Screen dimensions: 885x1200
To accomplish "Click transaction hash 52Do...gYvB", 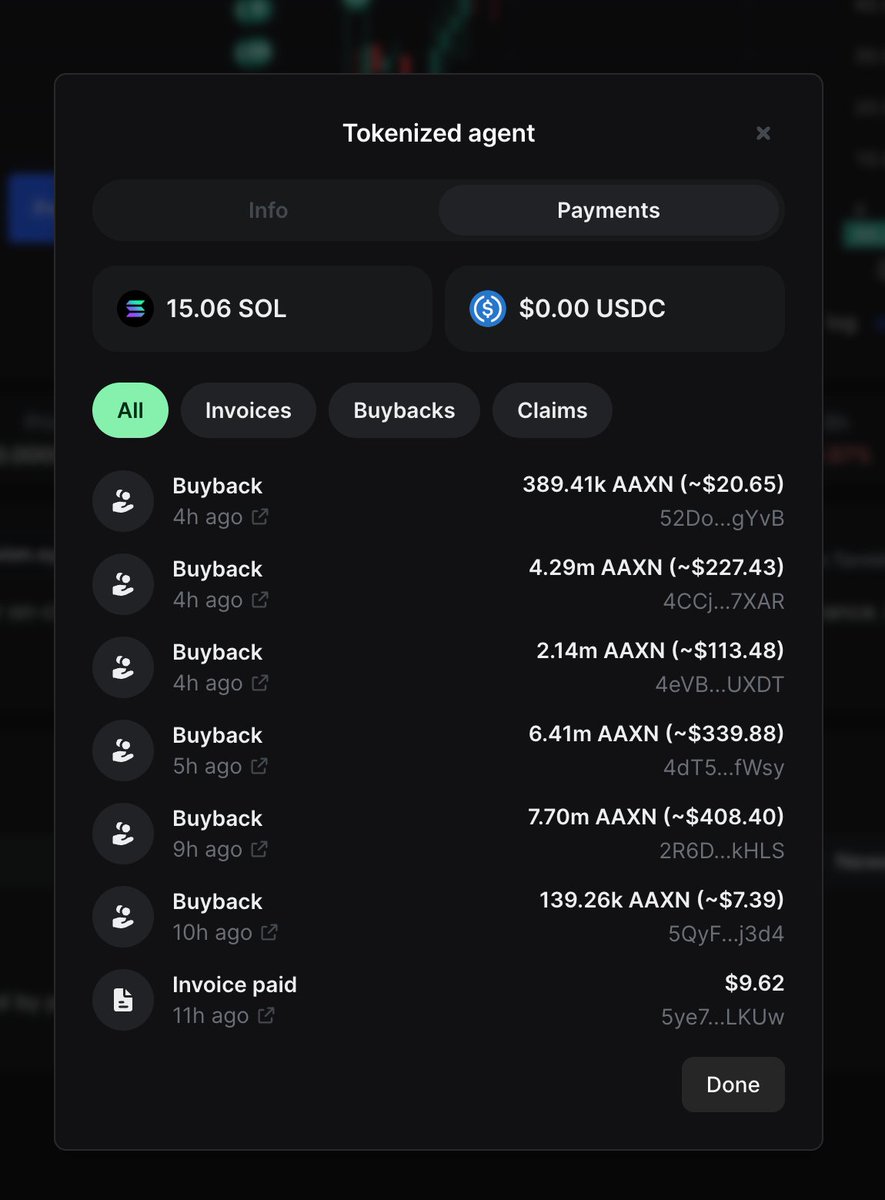I will tap(722, 518).
